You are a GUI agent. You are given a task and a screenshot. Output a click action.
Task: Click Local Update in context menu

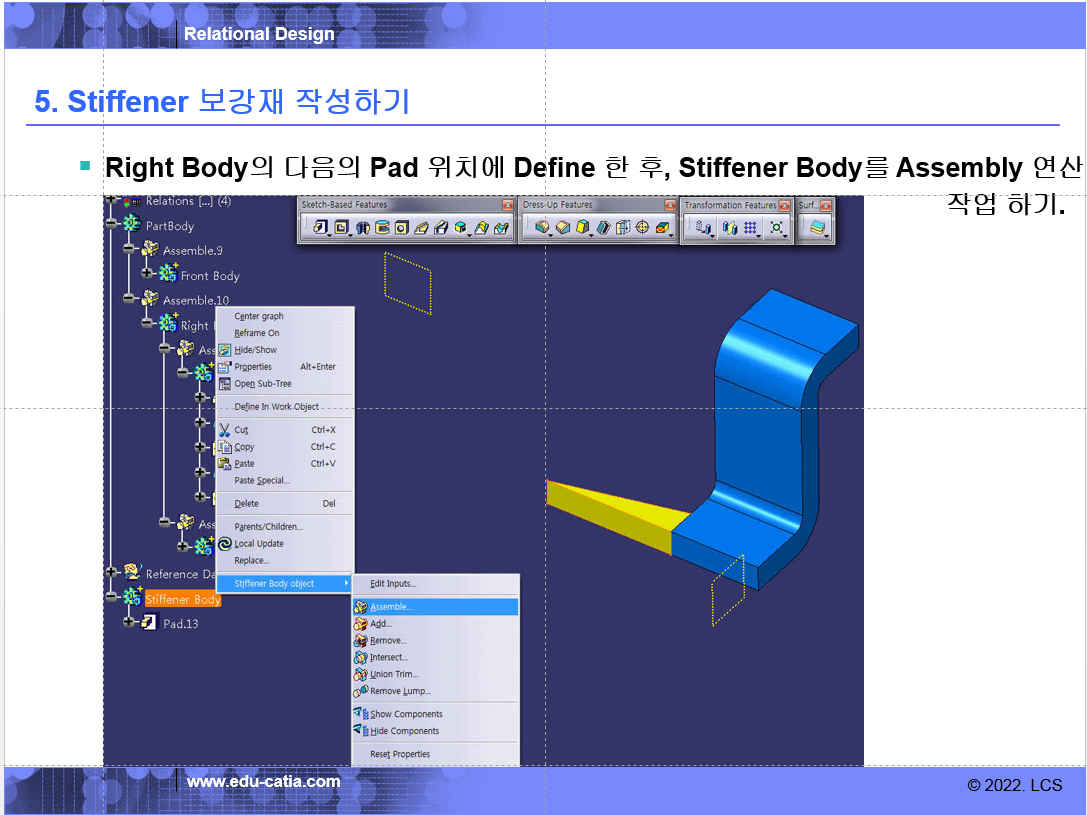pos(258,544)
